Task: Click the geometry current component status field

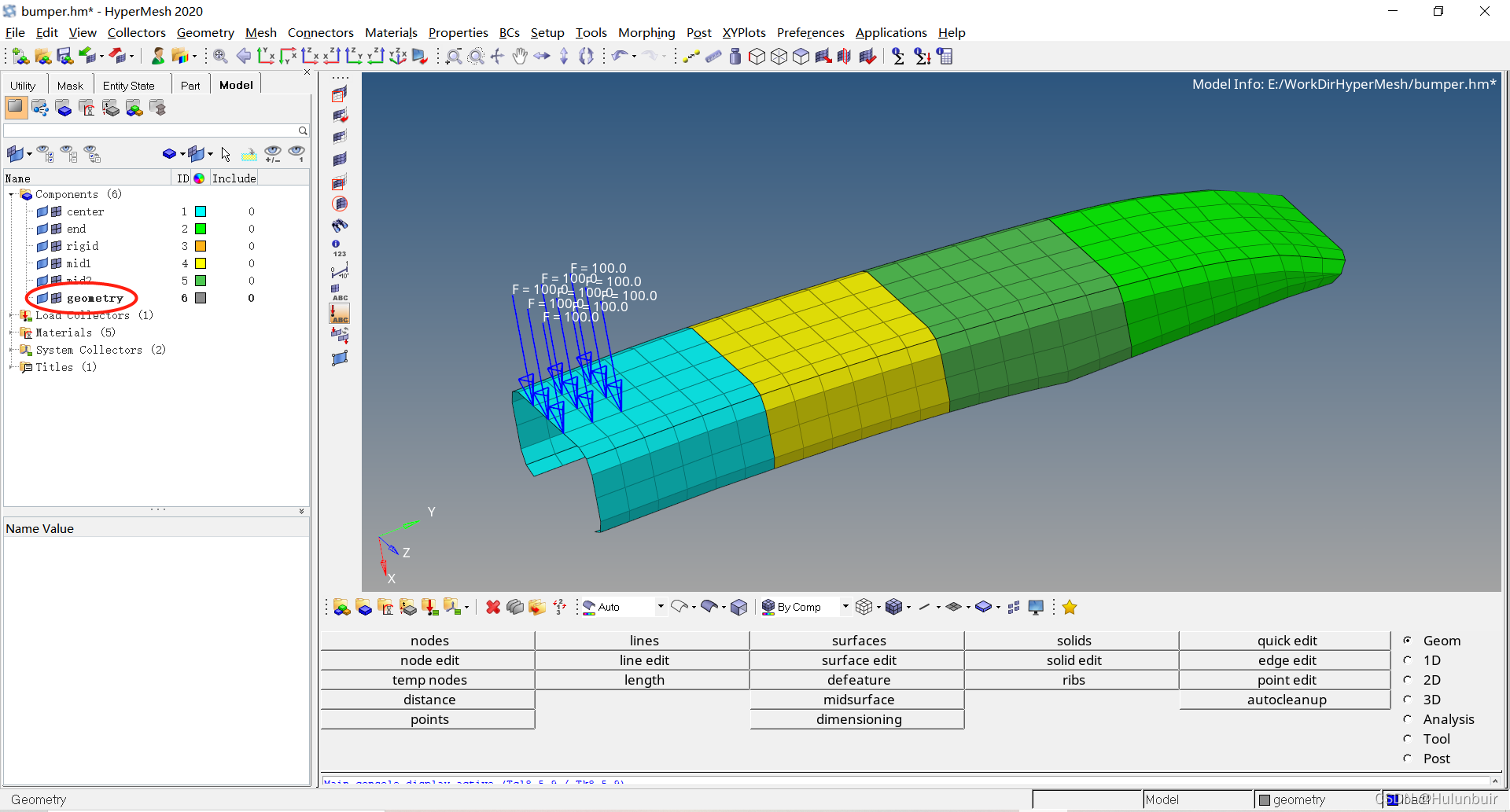Action: pyautogui.click(x=1317, y=799)
